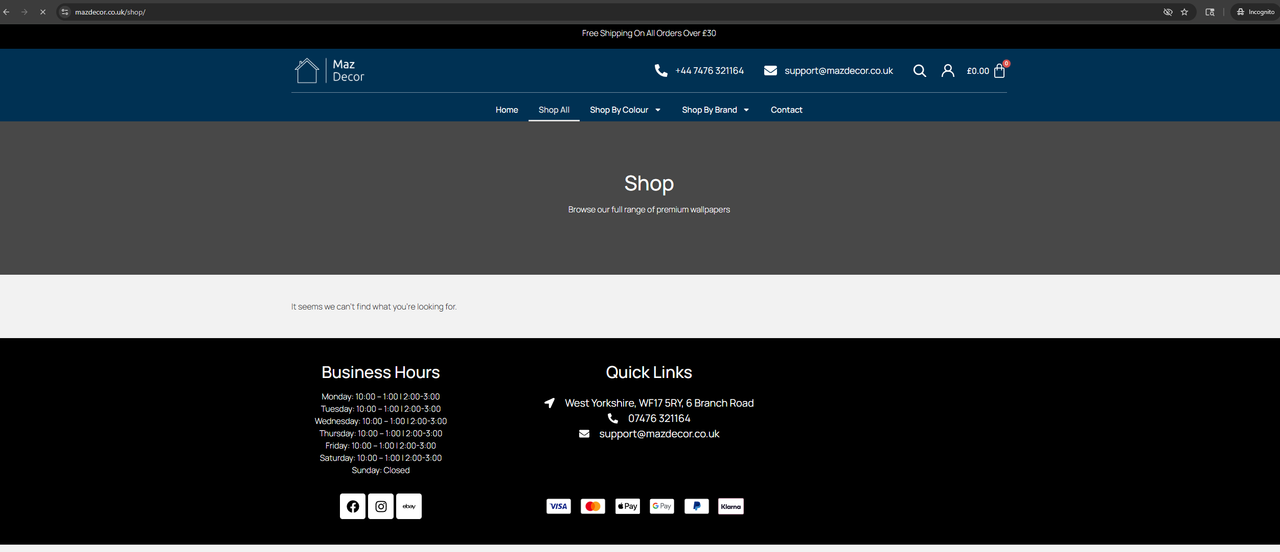Click the Friday opening hours line

(381, 446)
